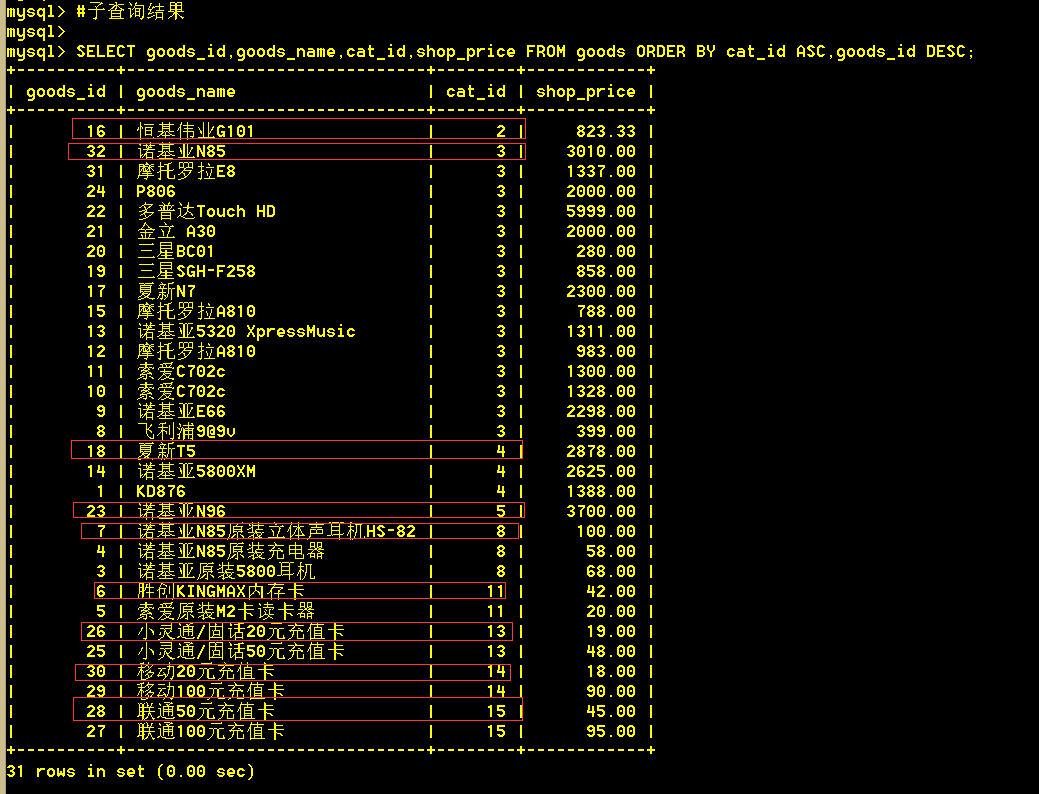Click goods name 夏新T5
1039x794 pixels.
pyautogui.click(x=166, y=451)
